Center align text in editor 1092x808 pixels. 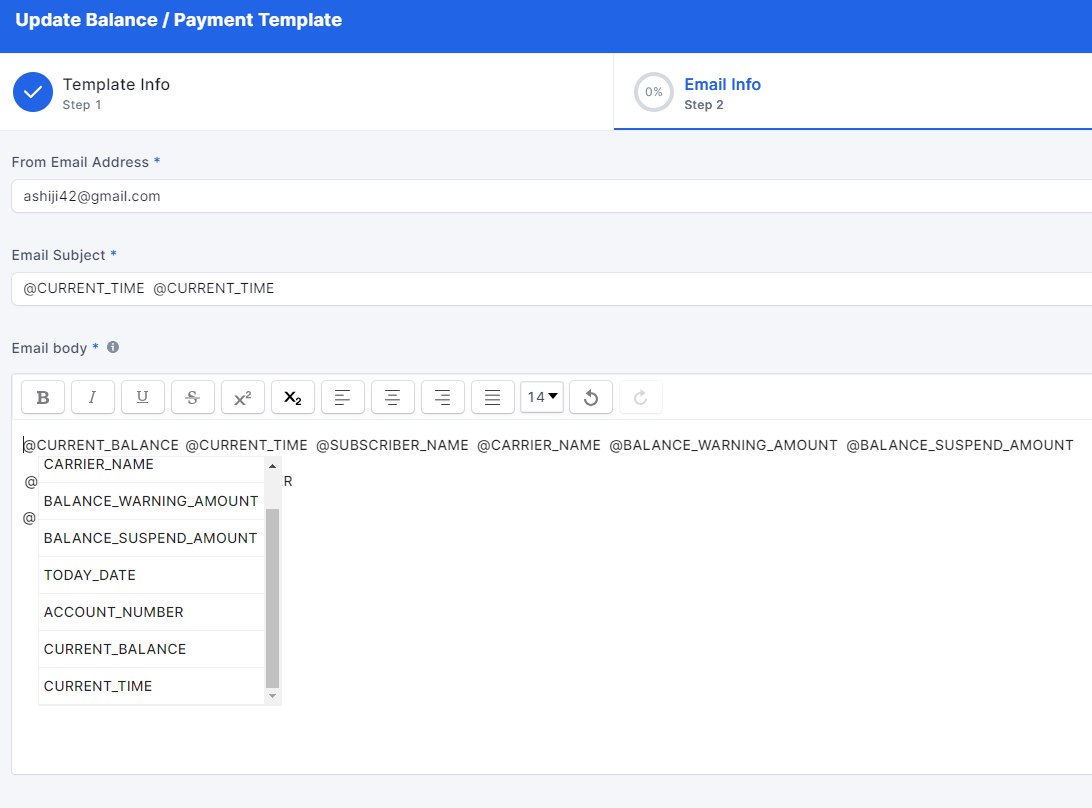coord(393,397)
